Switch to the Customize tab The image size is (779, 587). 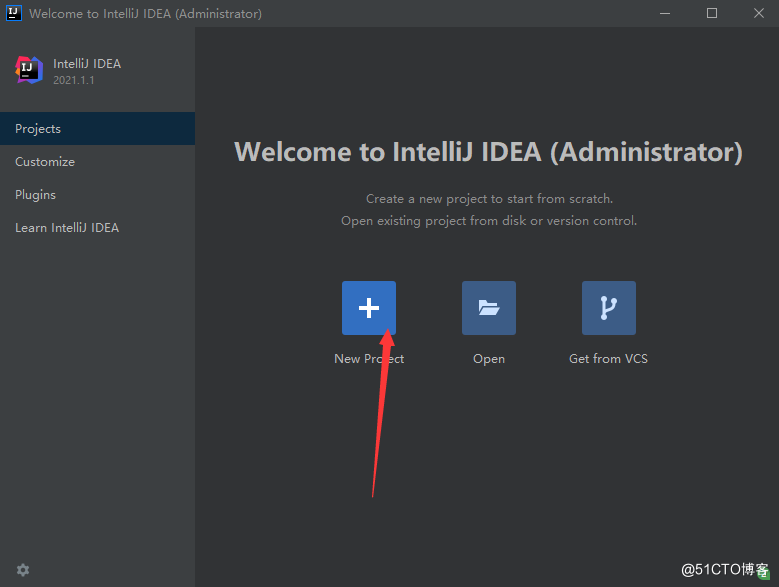tap(97, 161)
